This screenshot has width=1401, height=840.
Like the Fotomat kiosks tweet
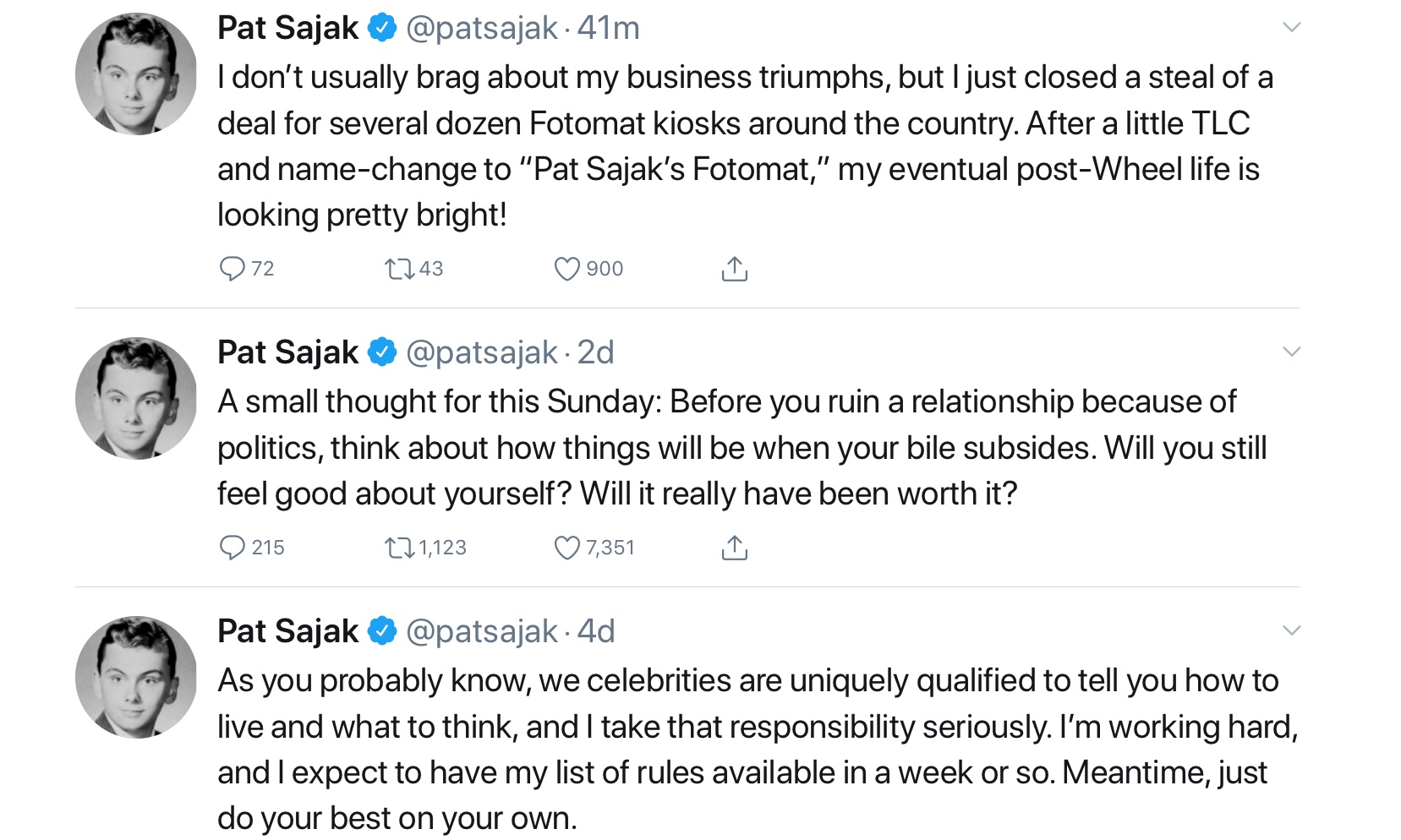[x=566, y=269]
